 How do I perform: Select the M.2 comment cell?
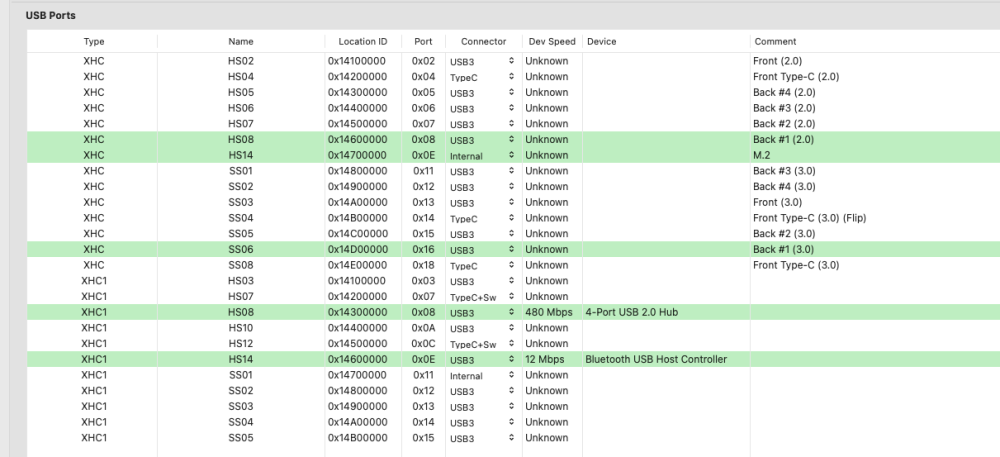pyautogui.click(x=761, y=155)
